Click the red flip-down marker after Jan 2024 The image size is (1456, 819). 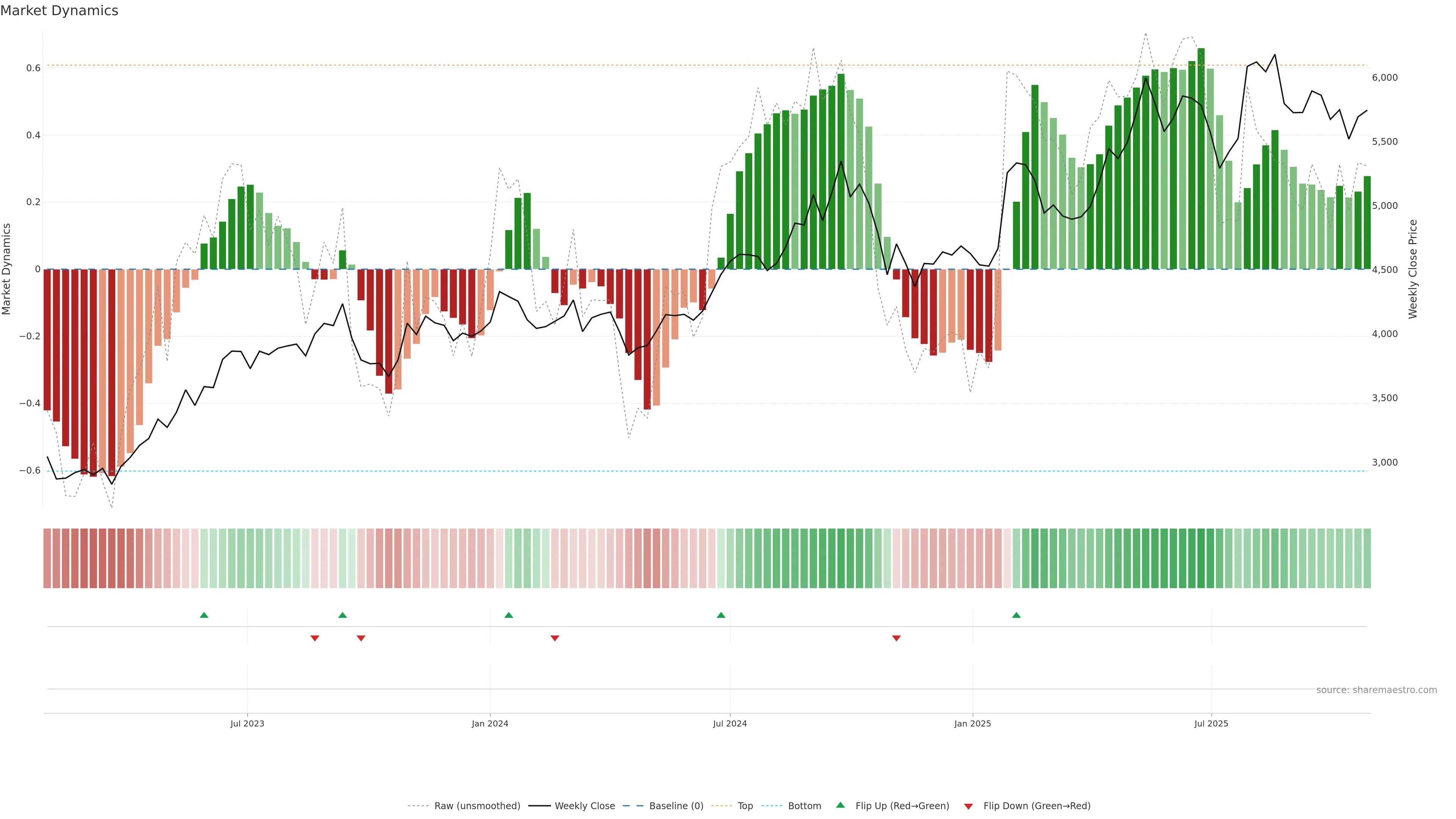(554, 638)
